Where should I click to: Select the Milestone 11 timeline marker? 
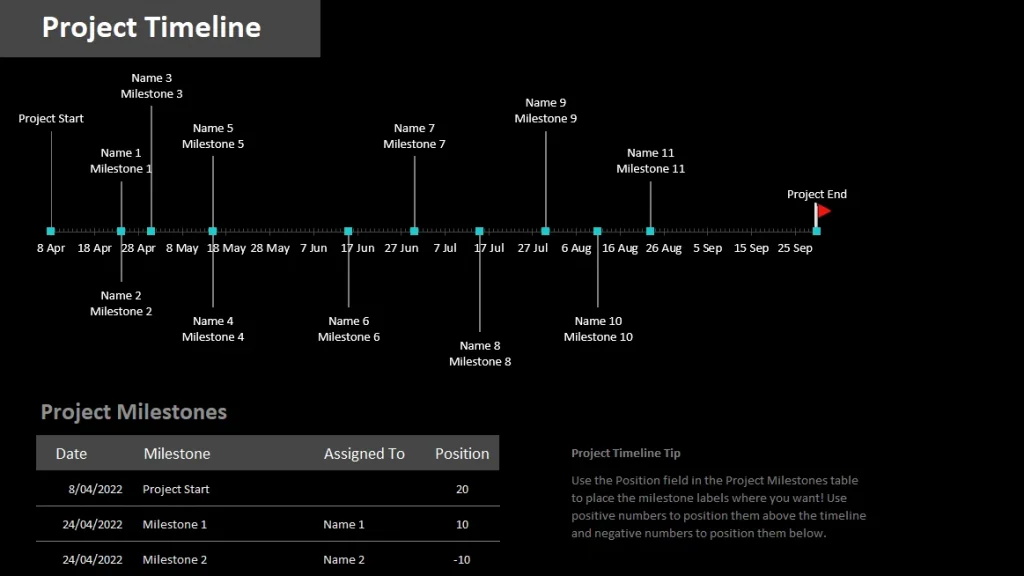650,231
